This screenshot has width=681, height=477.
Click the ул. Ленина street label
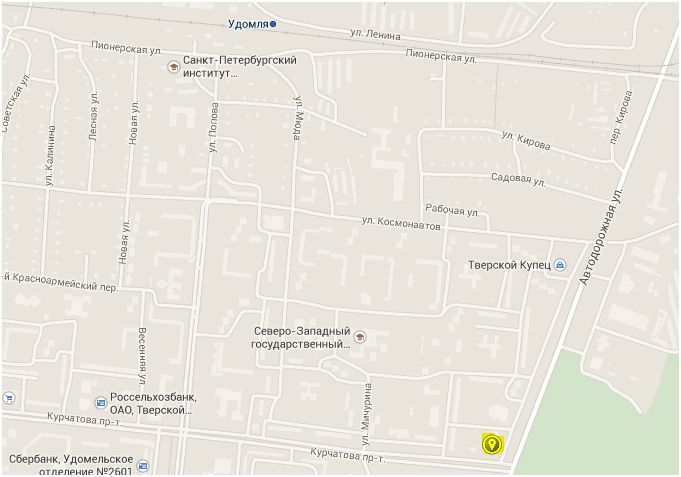375,34
